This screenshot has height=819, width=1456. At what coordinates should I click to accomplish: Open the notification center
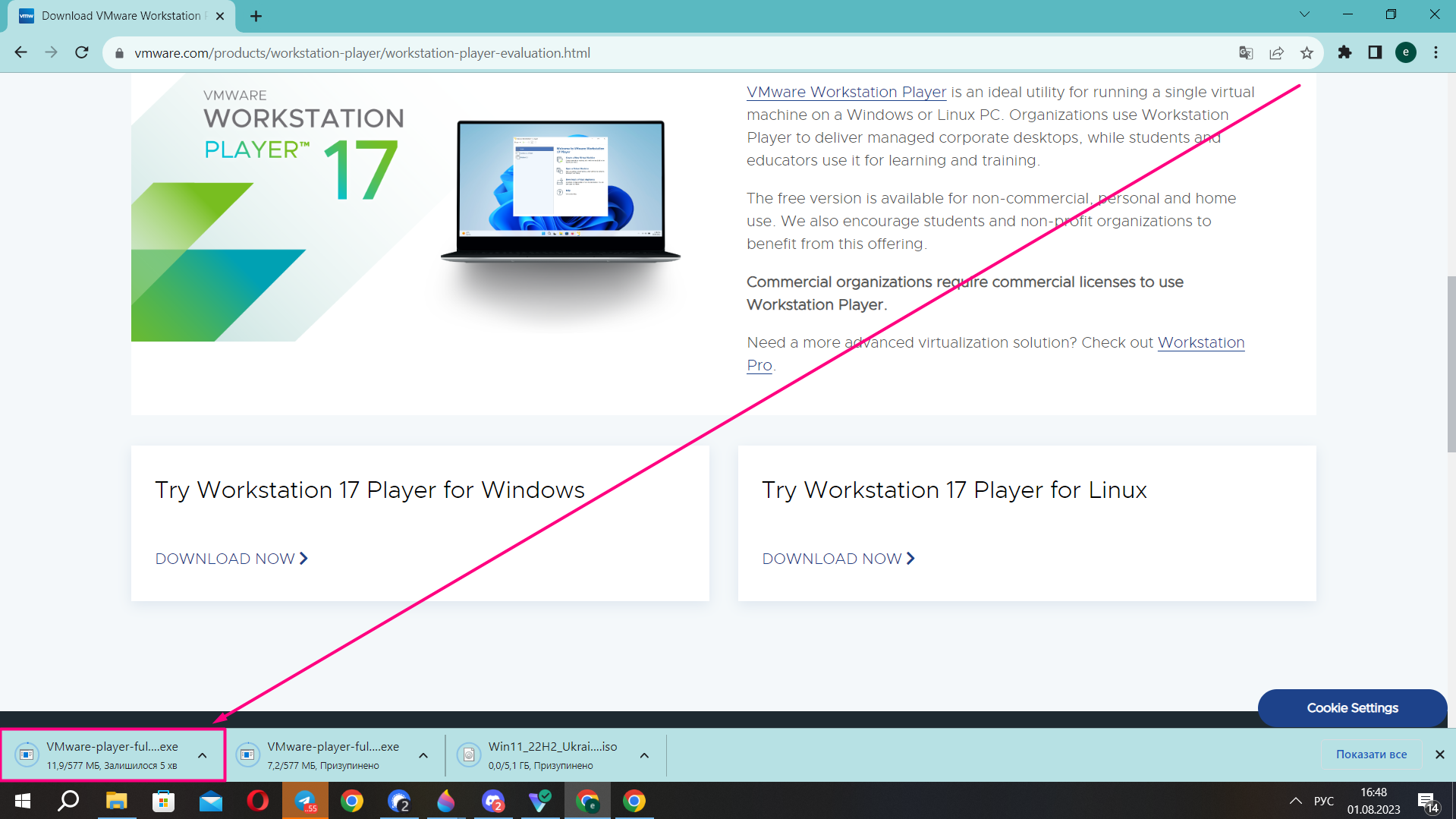click(x=1427, y=801)
